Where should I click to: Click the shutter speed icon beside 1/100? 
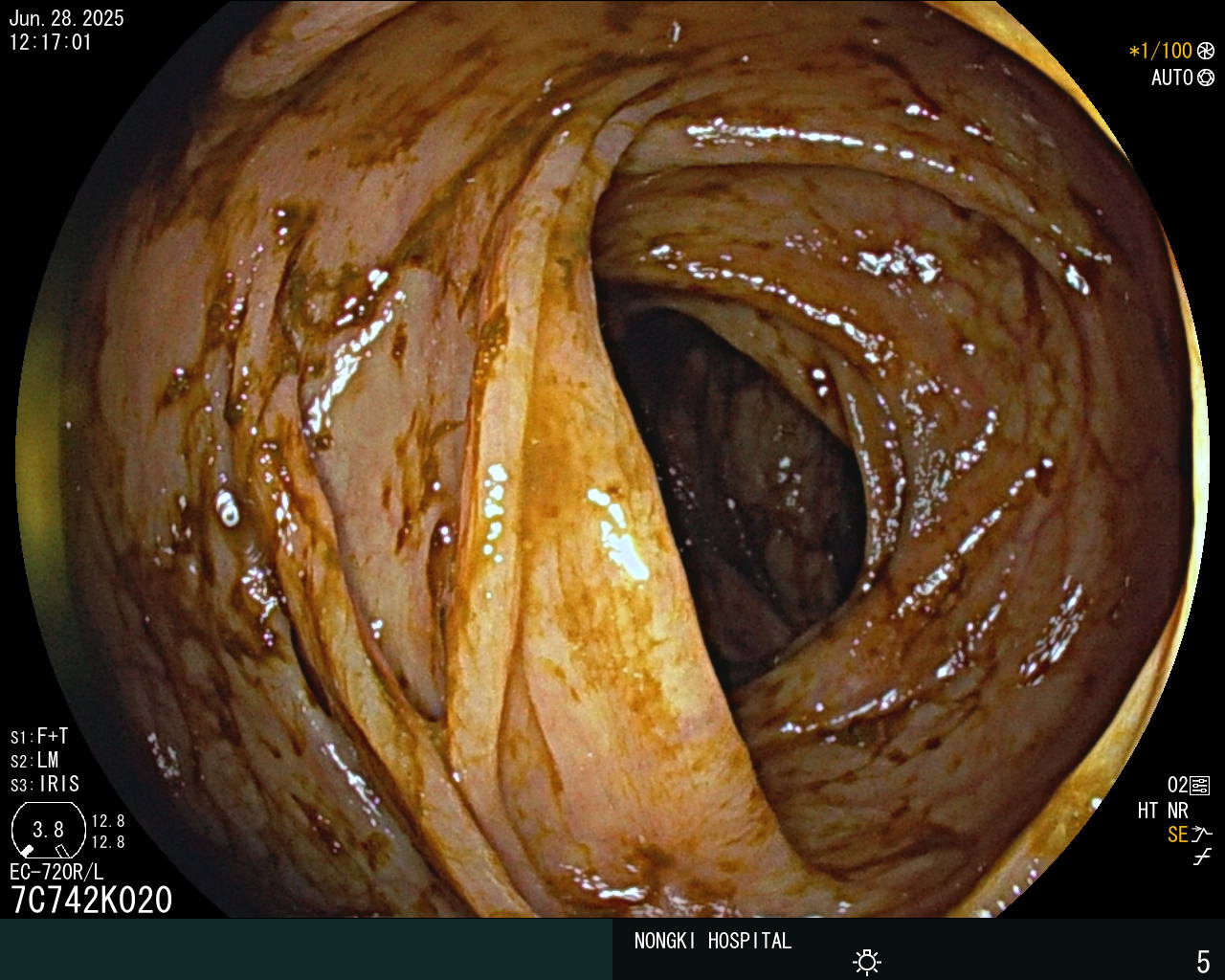(x=1205, y=51)
